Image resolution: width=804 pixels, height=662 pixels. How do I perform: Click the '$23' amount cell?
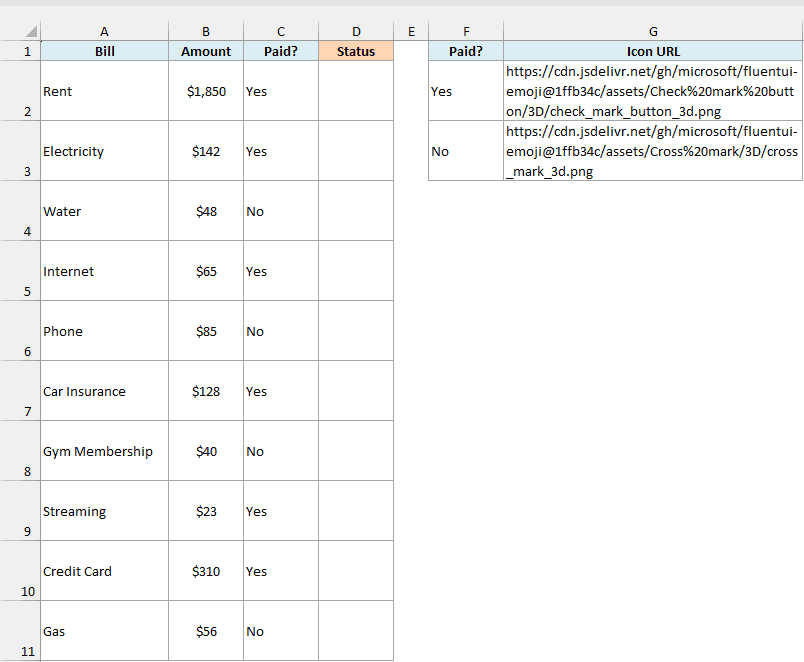coord(206,511)
